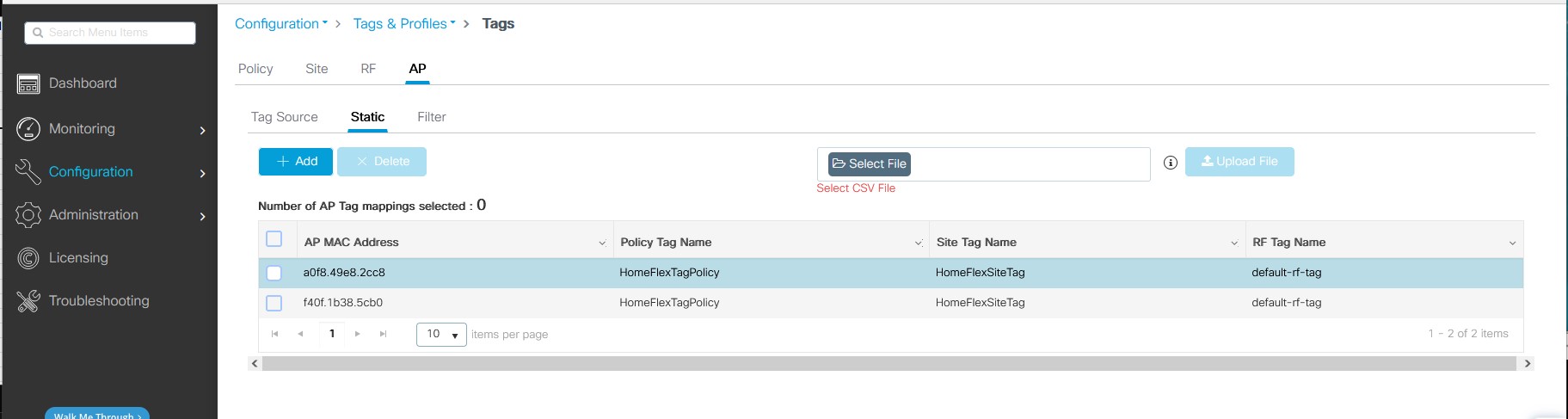Click the Licensing copyright icon
1568x419 pixels.
point(28,258)
